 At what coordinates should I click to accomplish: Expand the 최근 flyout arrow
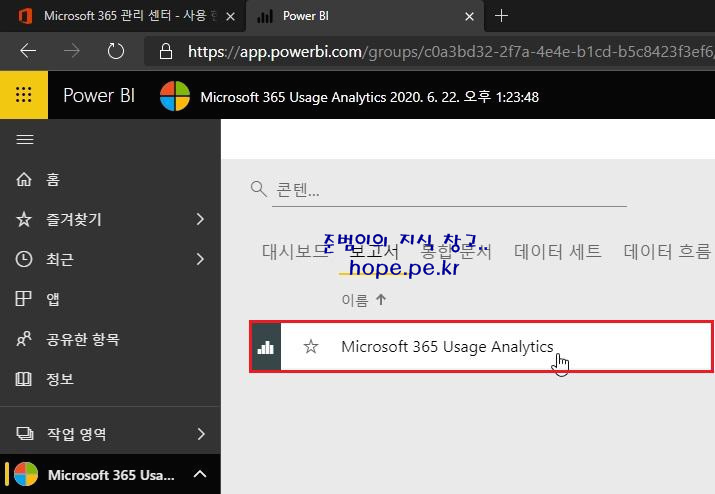[200, 259]
